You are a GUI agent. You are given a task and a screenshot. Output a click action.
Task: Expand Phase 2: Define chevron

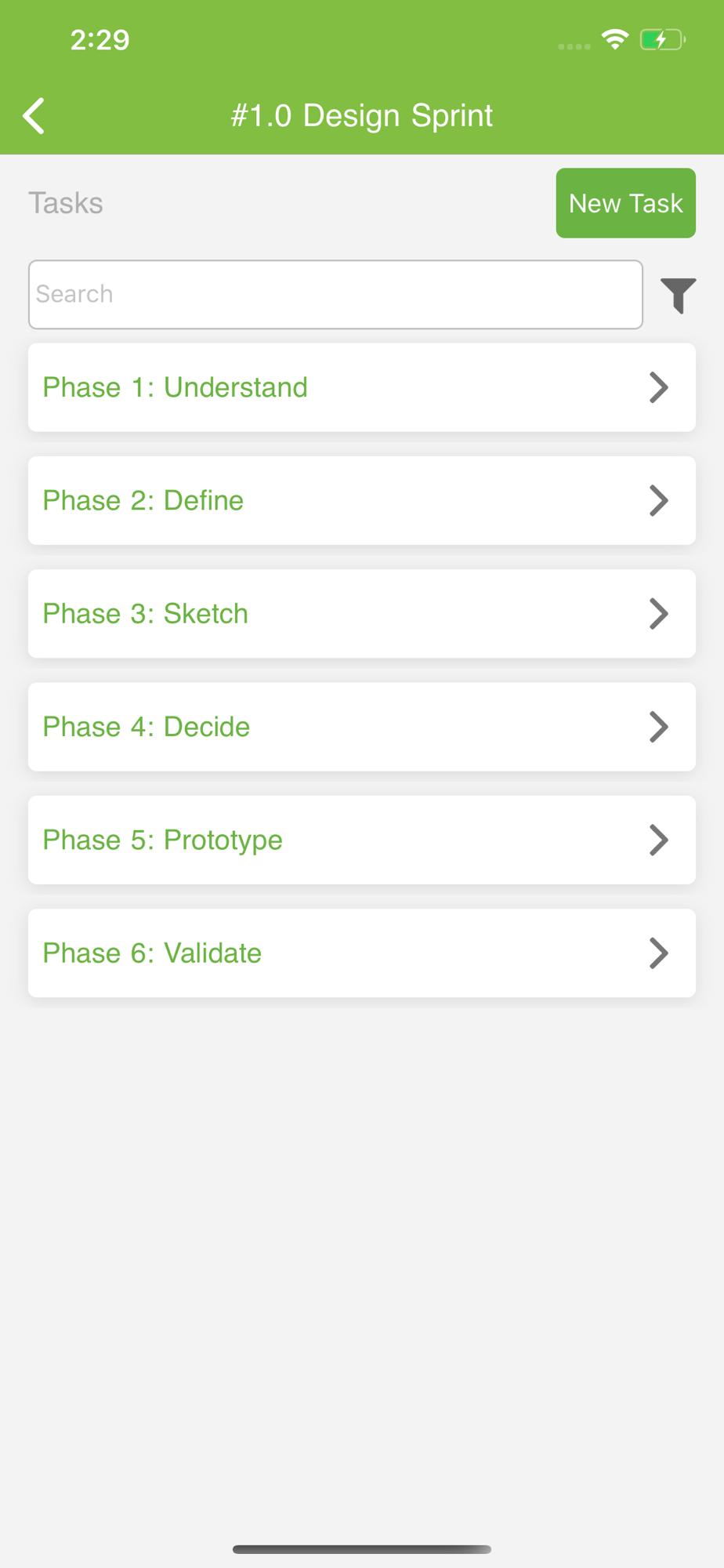pos(659,500)
